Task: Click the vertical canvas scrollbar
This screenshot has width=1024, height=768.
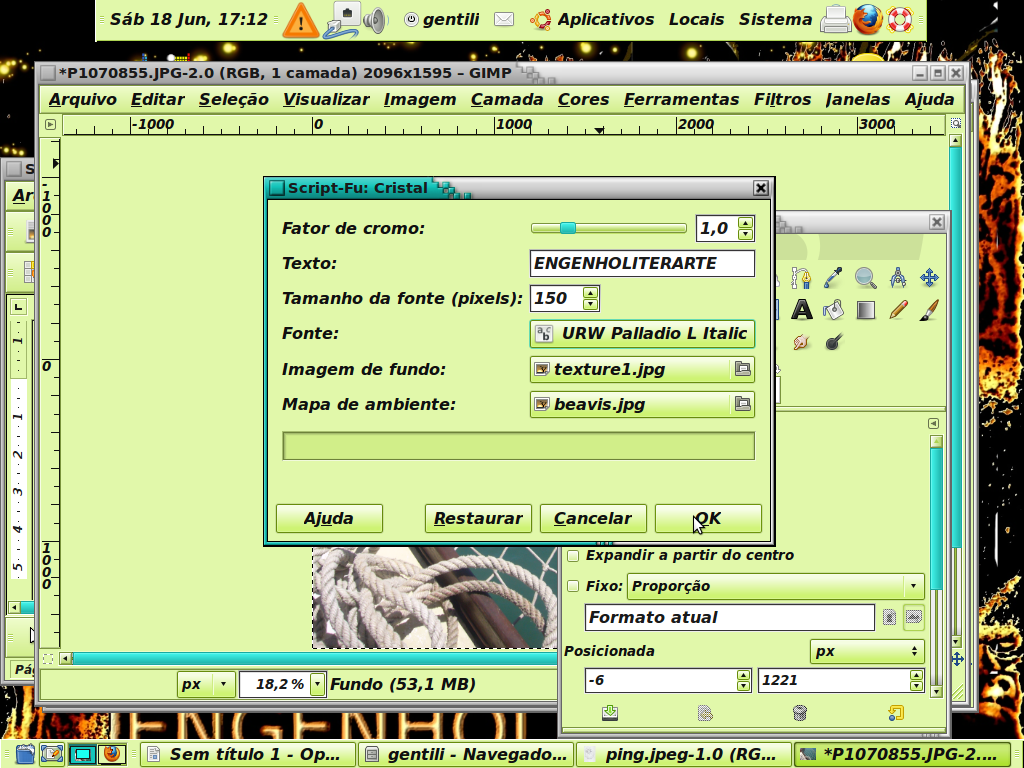Action: tap(955, 347)
